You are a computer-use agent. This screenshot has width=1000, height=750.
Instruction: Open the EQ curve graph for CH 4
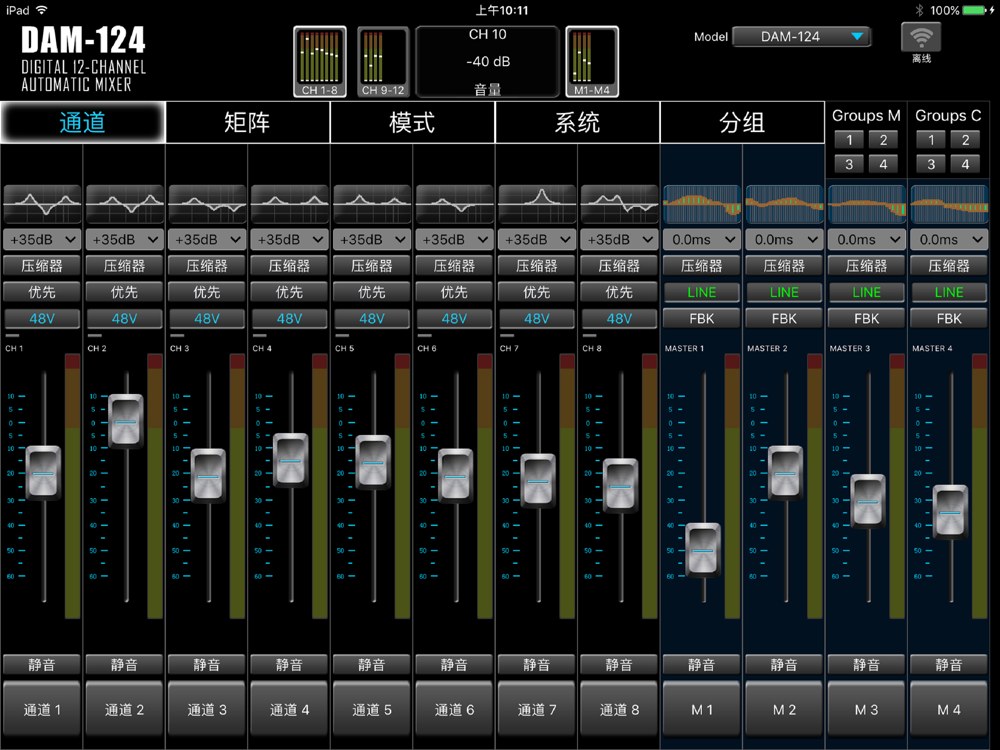click(290, 204)
